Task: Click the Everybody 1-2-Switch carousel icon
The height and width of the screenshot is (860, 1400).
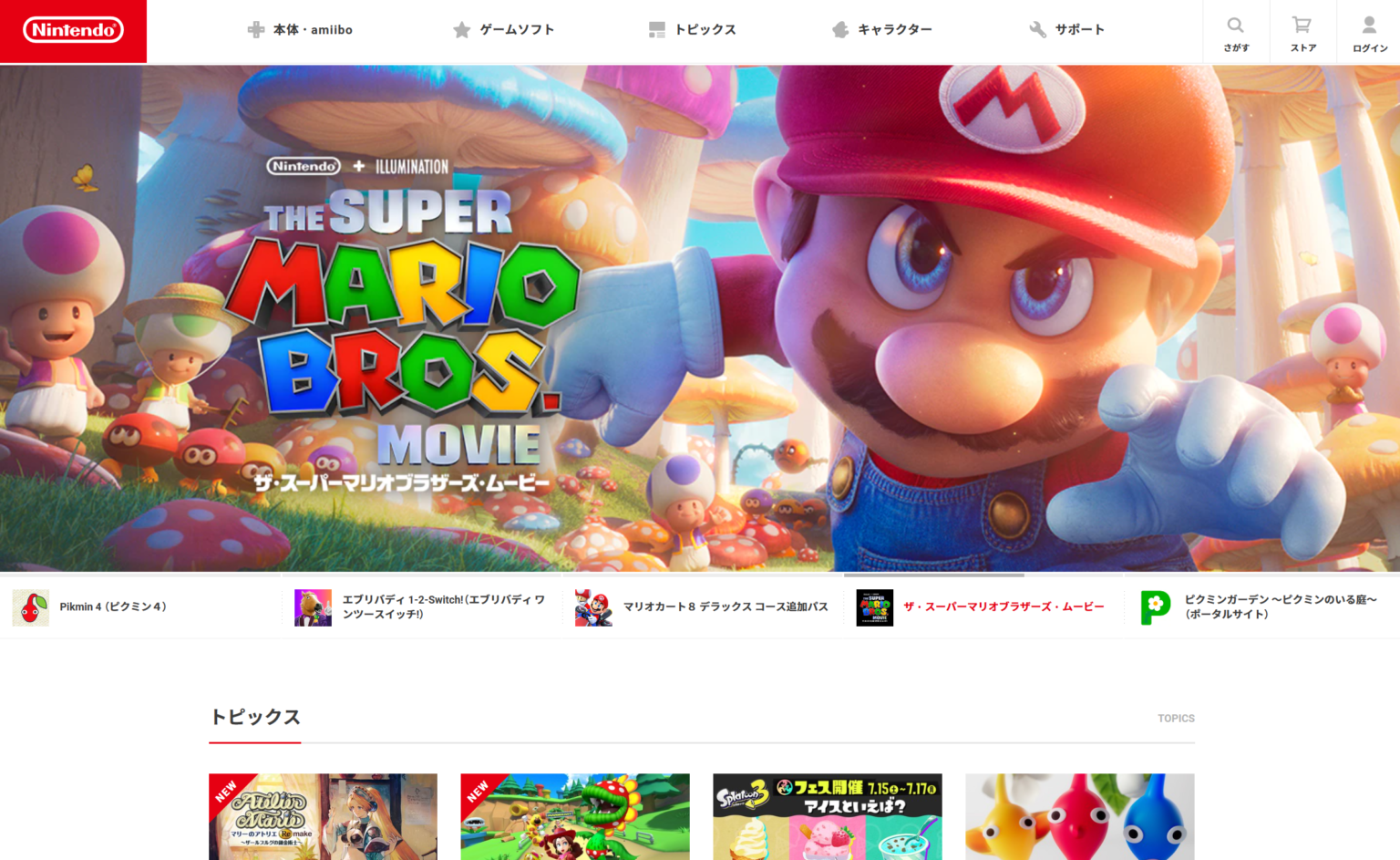Action: click(313, 607)
